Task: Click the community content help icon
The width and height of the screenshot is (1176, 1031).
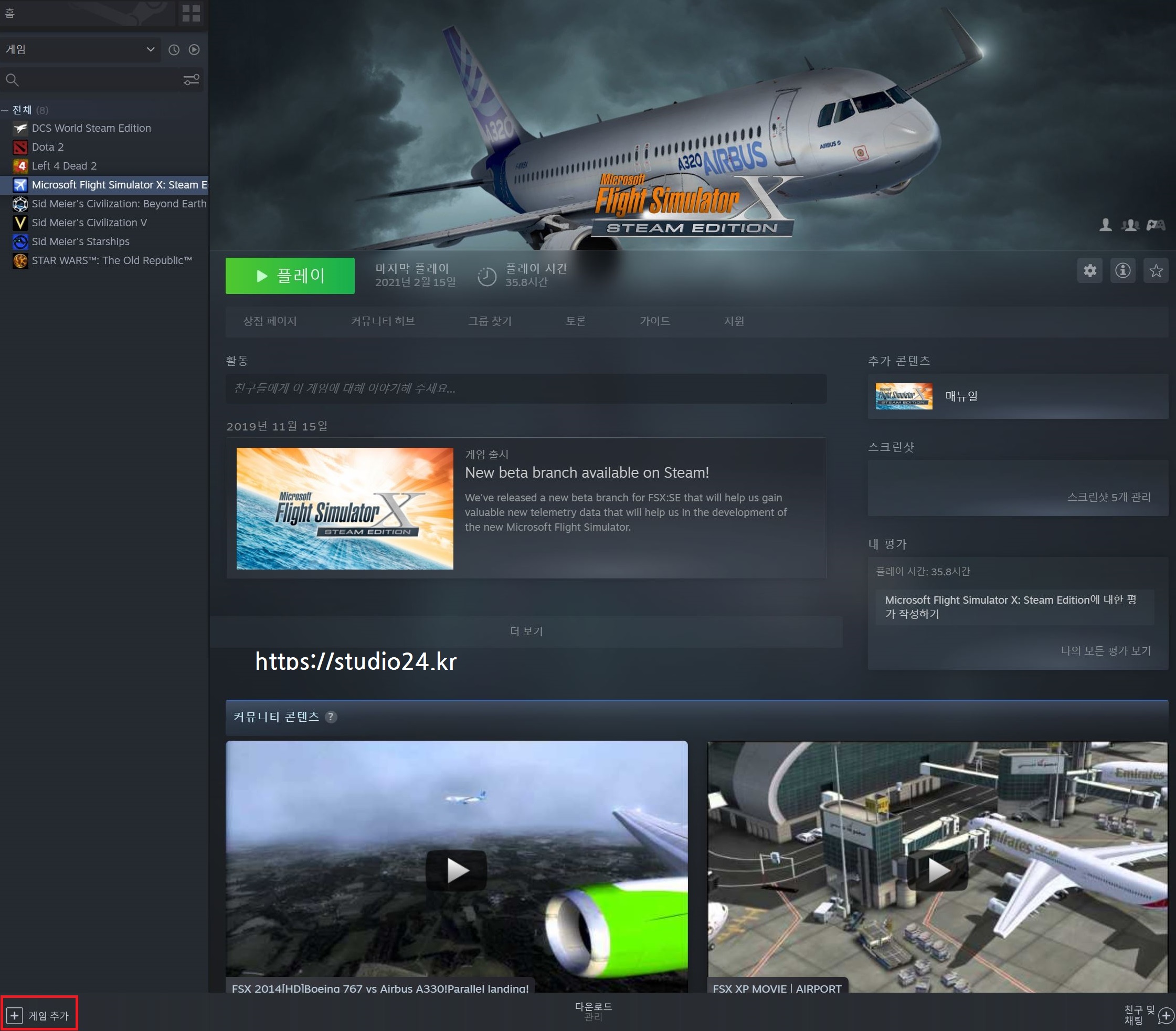Action: (x=331, y=717)
